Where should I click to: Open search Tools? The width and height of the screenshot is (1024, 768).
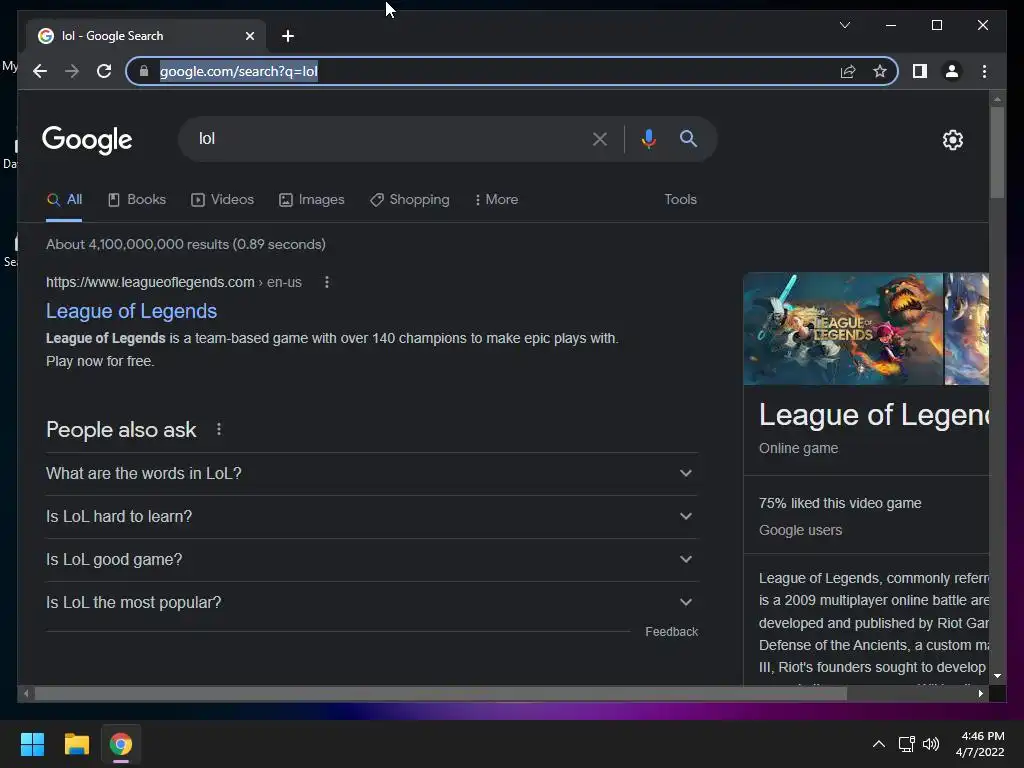pyautogui.click(x=680, y=200)
